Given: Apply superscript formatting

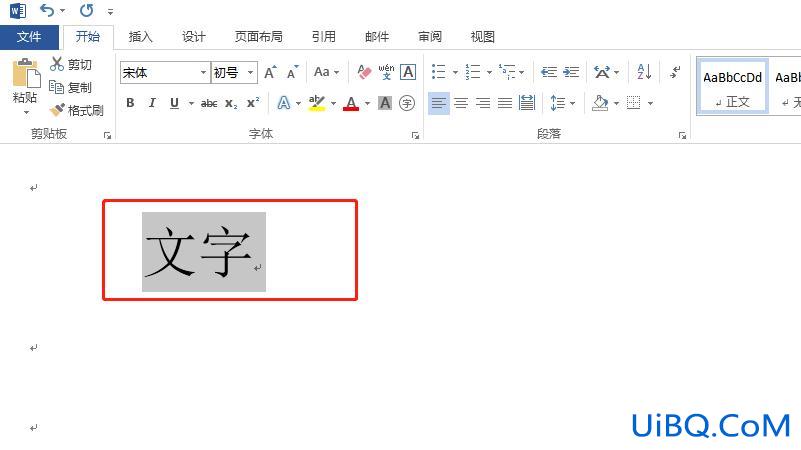Looking at the screenshot, I should point(253,103).
